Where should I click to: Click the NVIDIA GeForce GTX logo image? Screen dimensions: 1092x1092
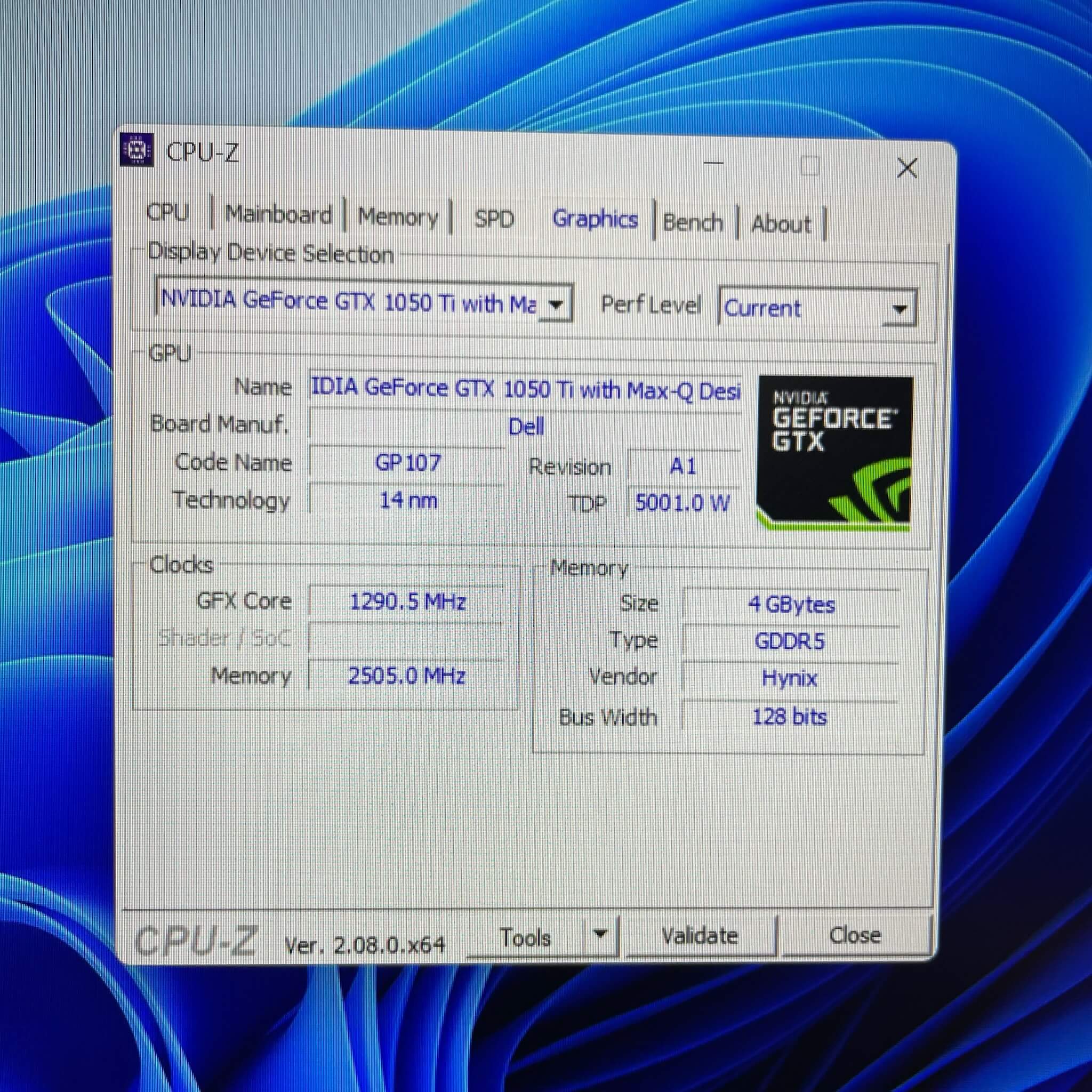pyautogui.click(x=834, y=453)
